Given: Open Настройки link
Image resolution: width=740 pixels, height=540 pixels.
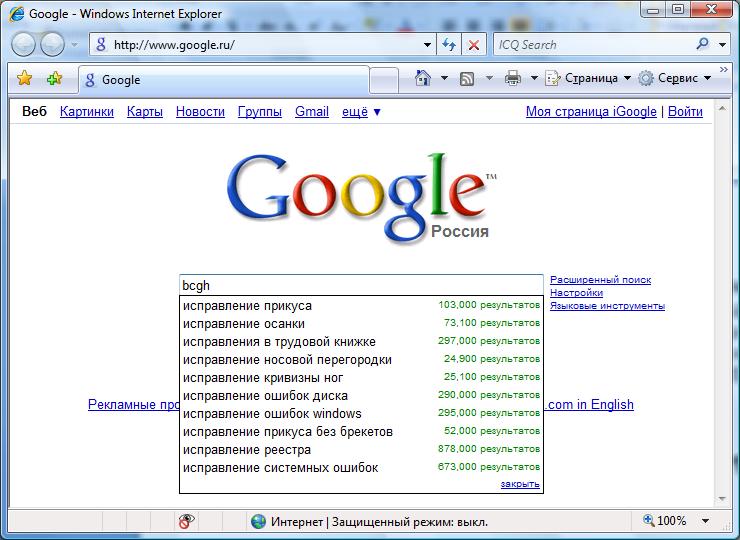Looking at the screenshot, I should [x=576, y=293].
